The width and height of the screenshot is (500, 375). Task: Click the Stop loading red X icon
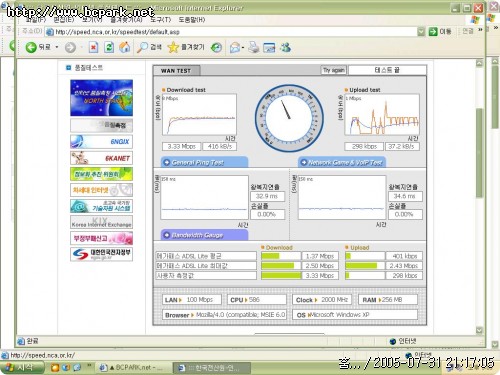93,48
